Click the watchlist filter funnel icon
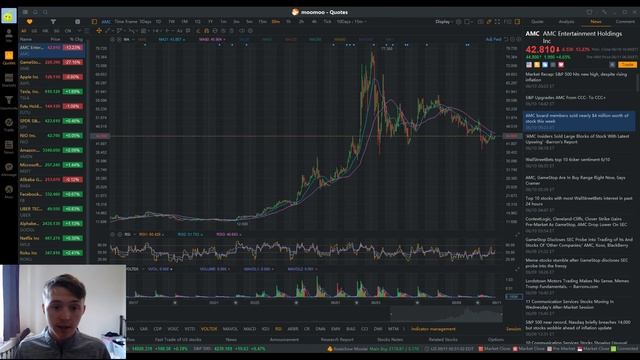 coord(53,22)
